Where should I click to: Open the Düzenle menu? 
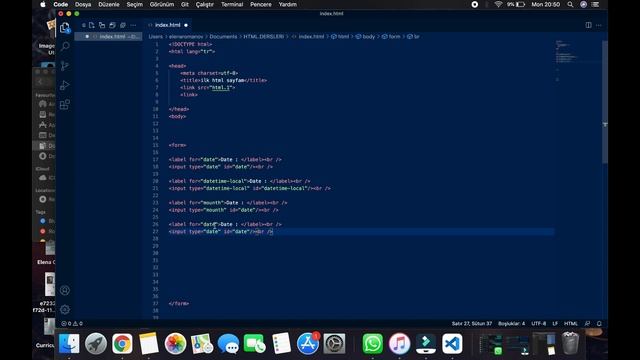(109, 4)
